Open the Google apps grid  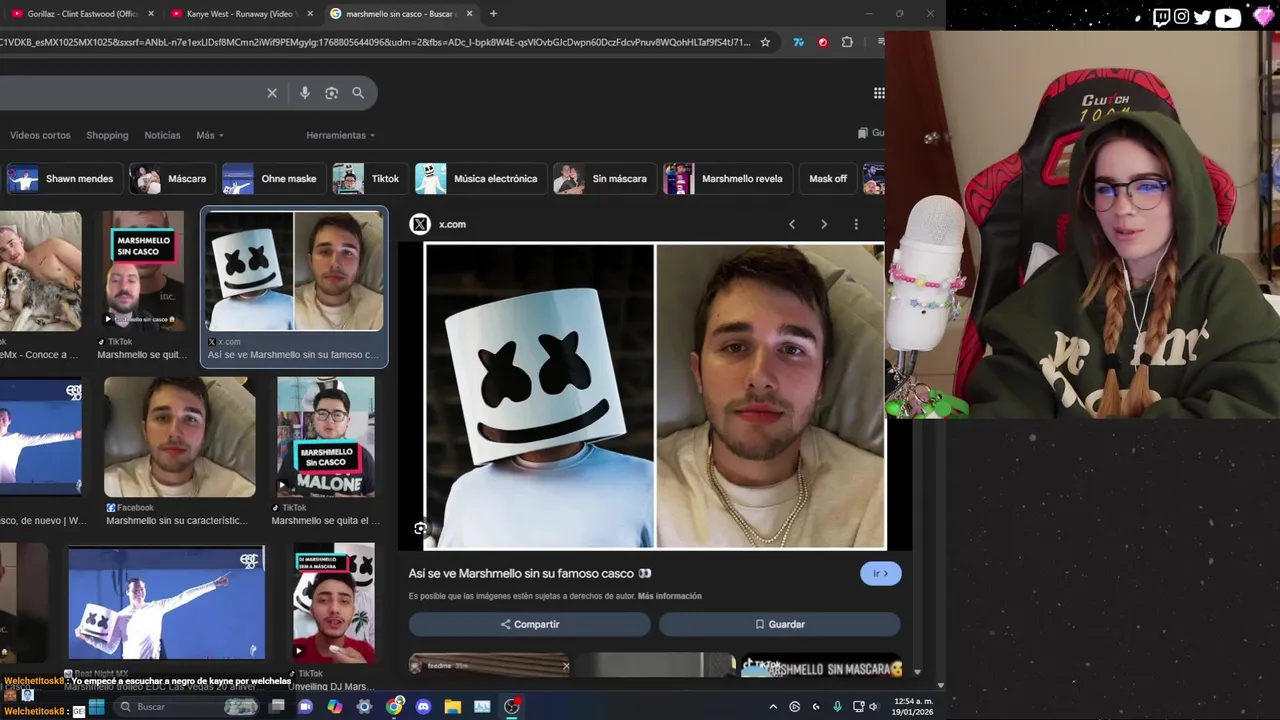(879, 93)
